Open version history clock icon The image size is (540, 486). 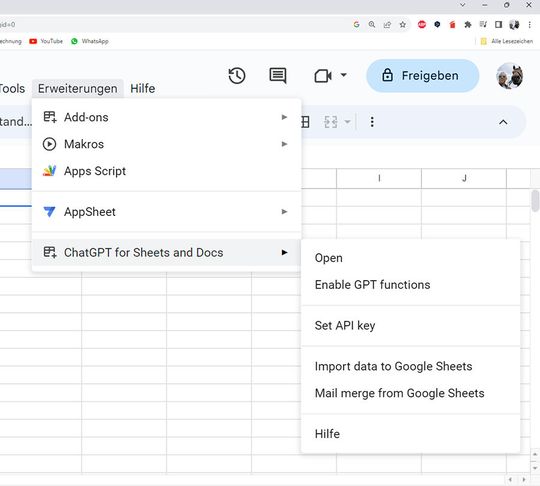(237, 75)
